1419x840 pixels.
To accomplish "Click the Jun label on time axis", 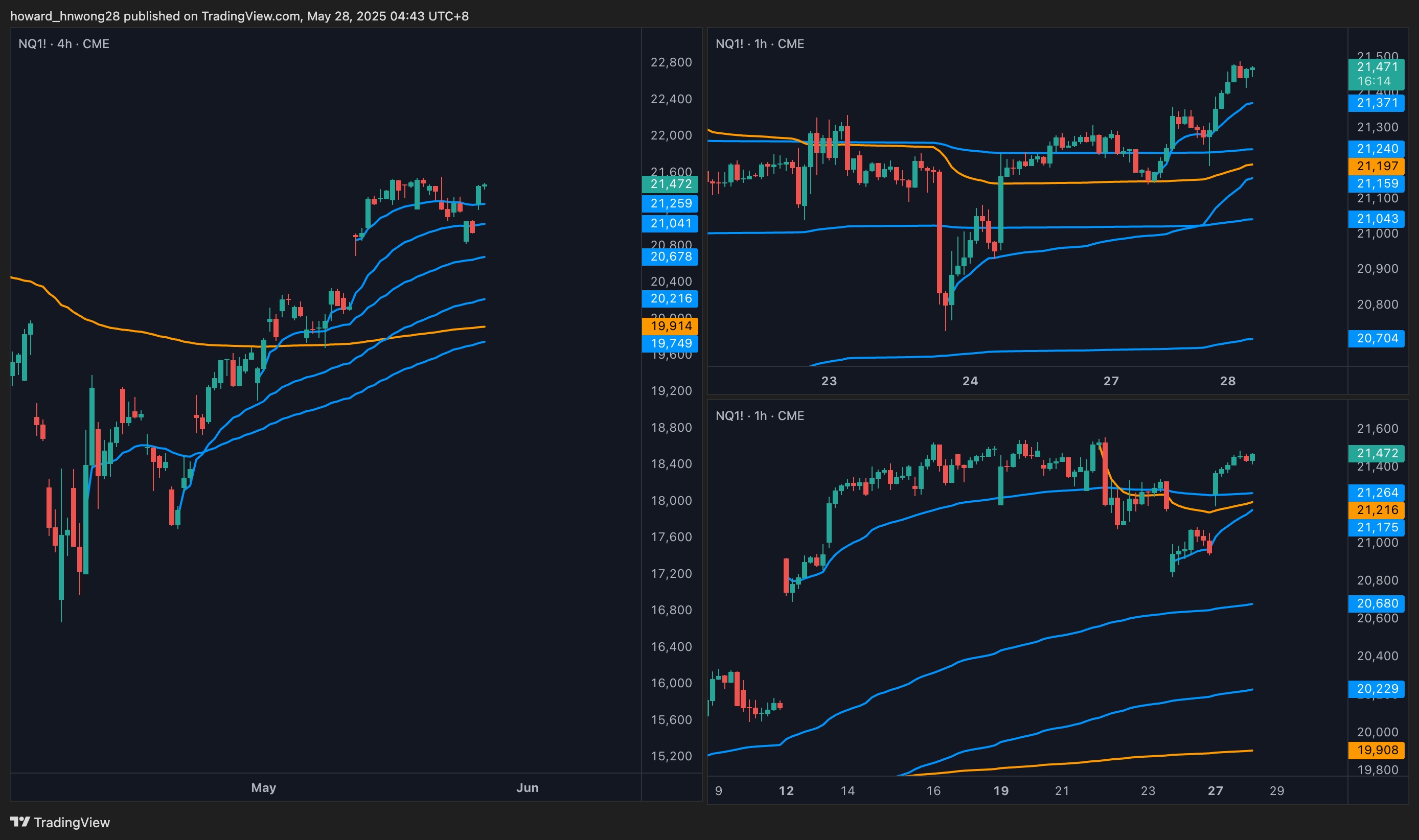I will 527,787.
